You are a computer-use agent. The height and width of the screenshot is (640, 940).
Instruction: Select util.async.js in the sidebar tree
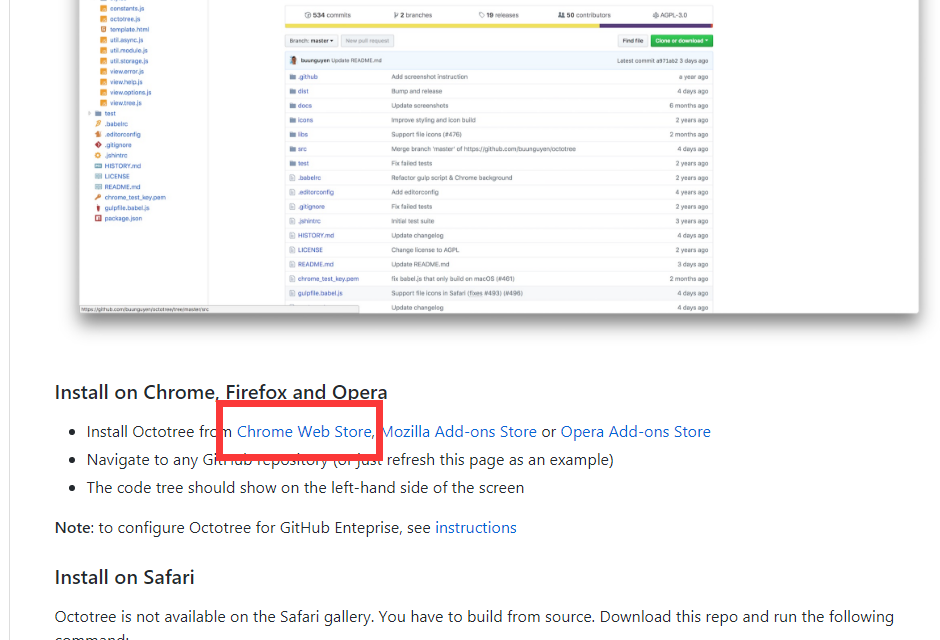(x=126, y=40)
